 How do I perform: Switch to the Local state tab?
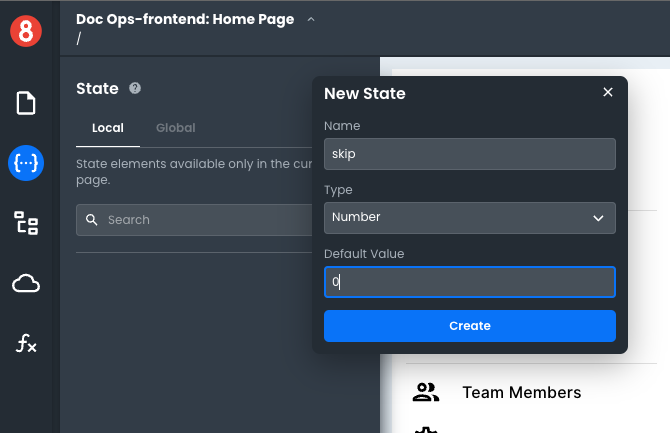108,128
